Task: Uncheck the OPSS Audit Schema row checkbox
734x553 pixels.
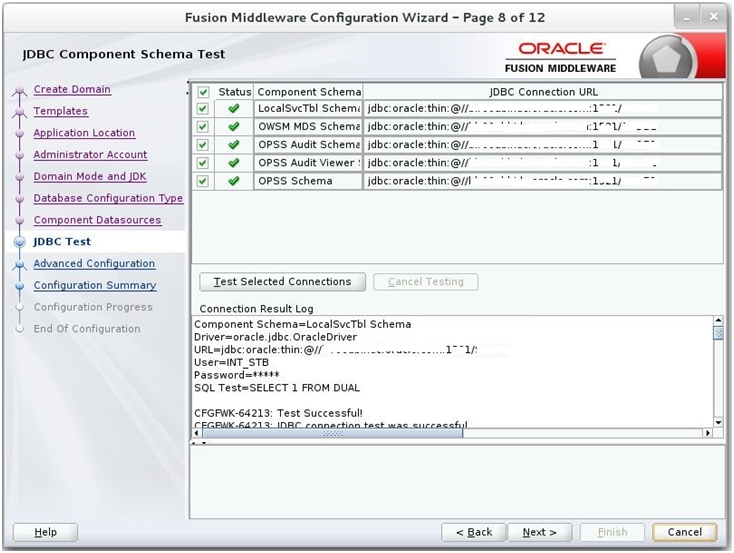Action: pyautogui.click(x=203, y=145)
